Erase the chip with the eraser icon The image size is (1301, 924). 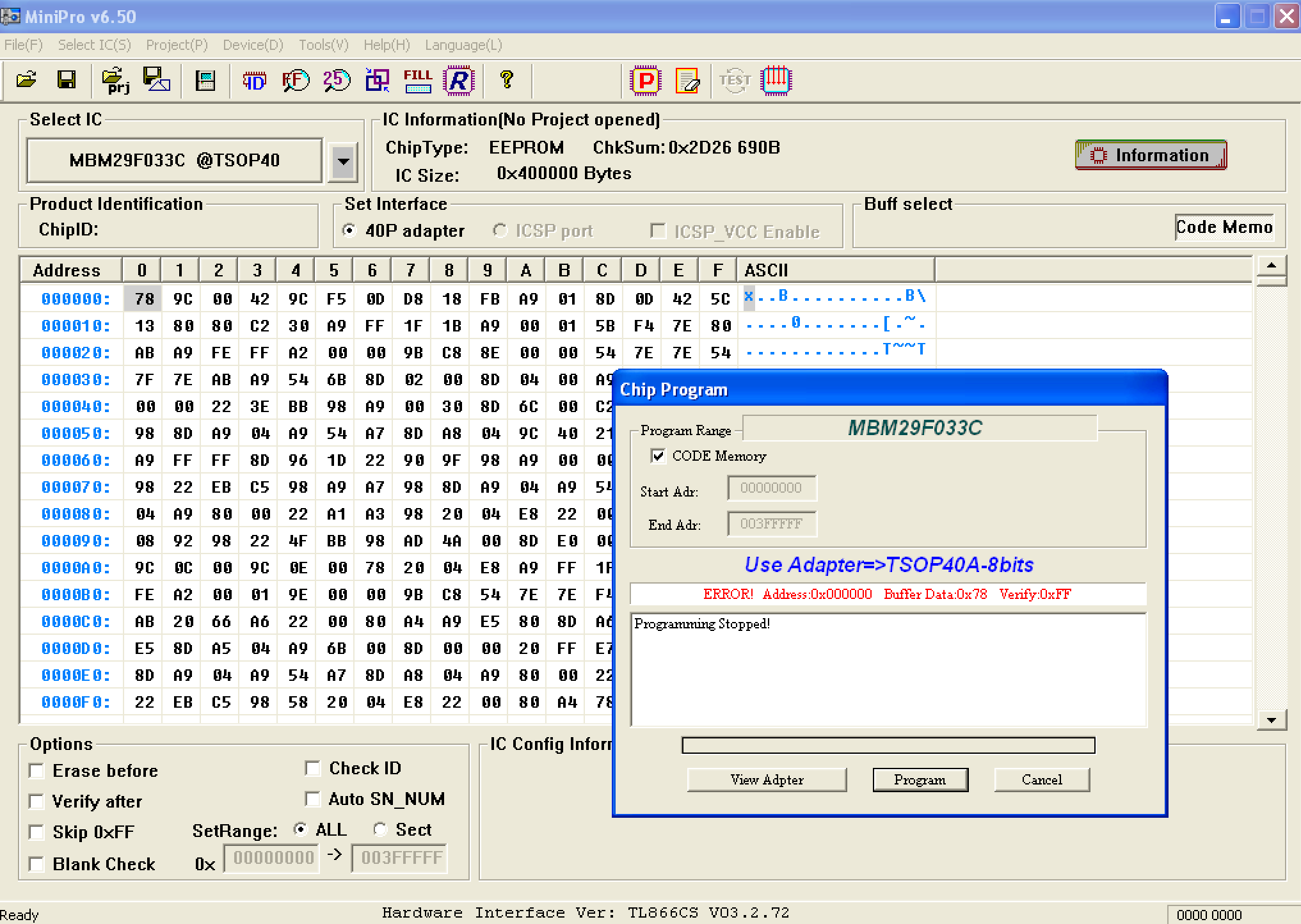click(687, 81)
